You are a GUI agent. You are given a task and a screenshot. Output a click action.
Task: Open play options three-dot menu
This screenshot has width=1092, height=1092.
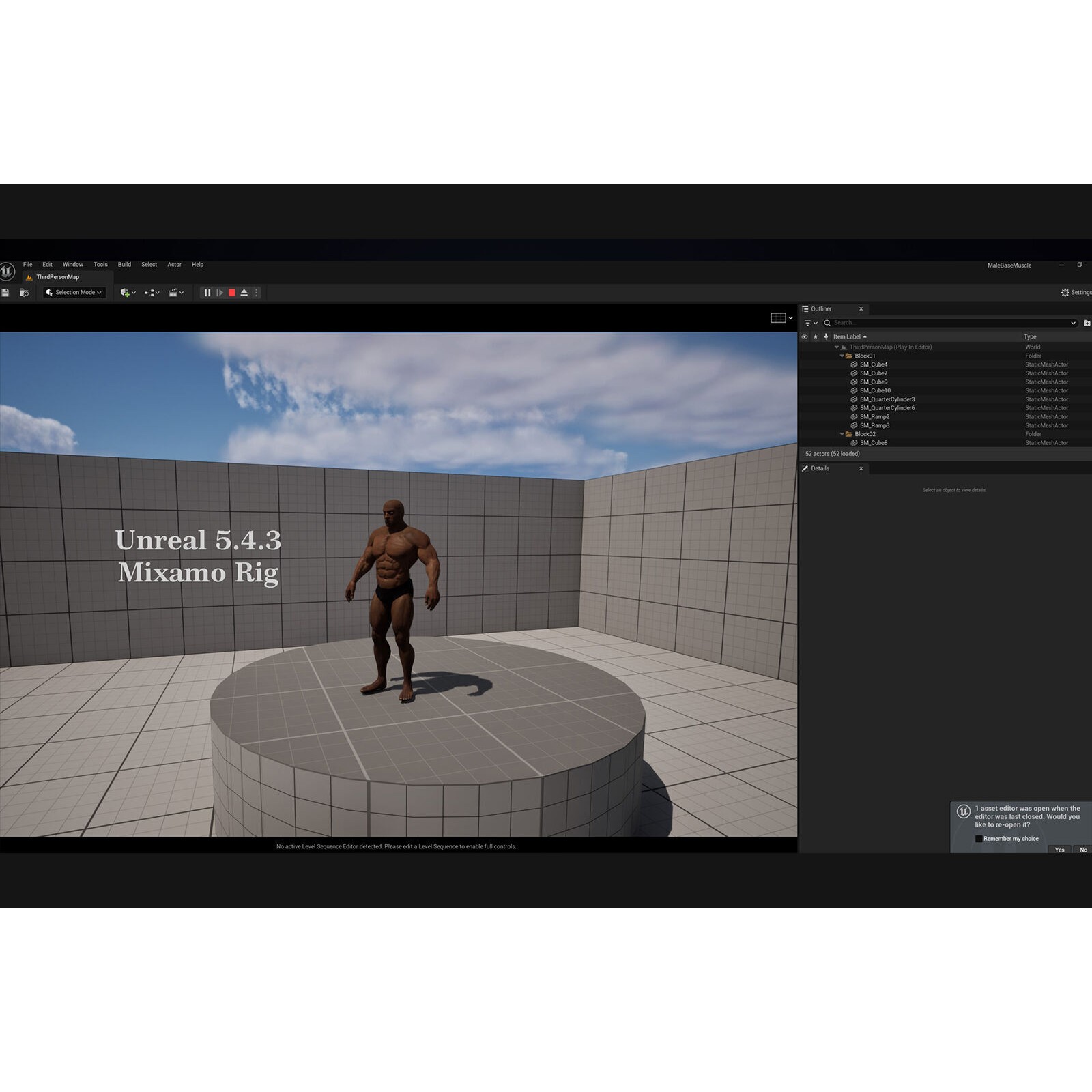[257, 293]
